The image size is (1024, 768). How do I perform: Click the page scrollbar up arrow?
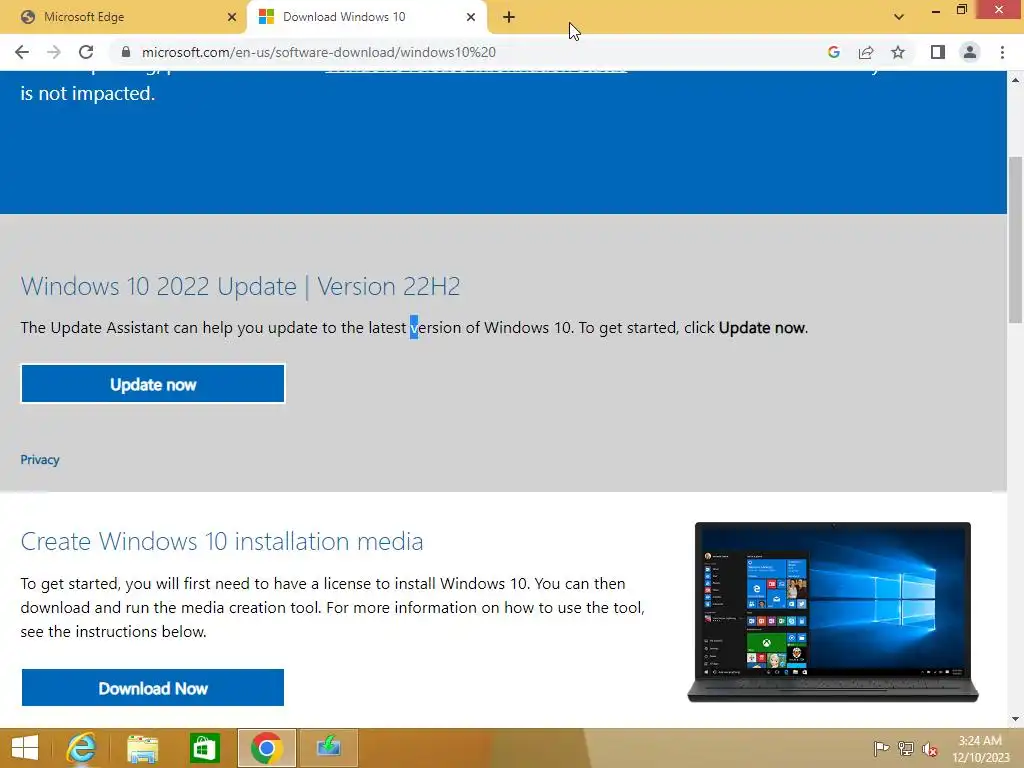(x=1016, y=80)
